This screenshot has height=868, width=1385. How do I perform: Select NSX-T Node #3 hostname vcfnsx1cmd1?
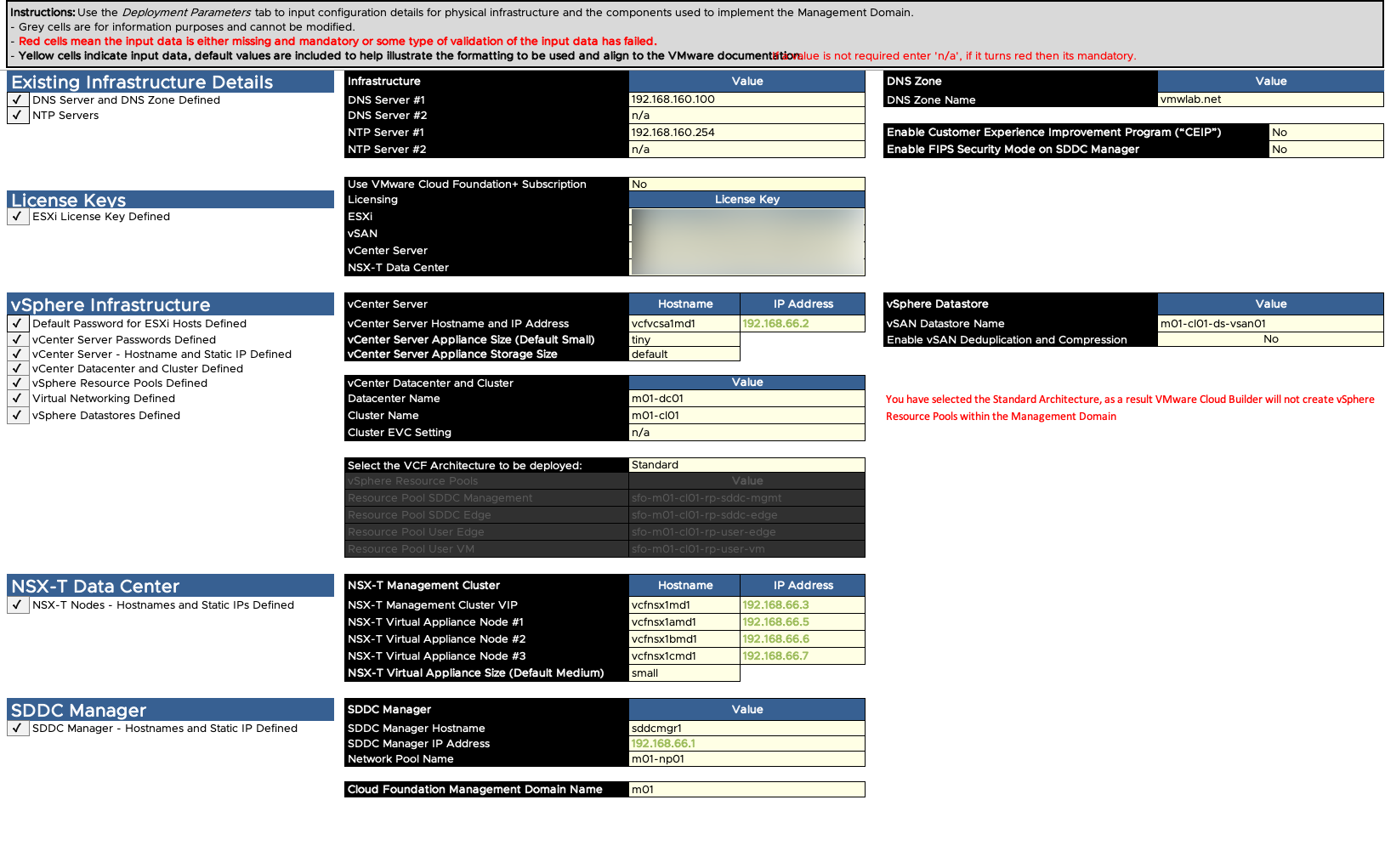[684, 656]
